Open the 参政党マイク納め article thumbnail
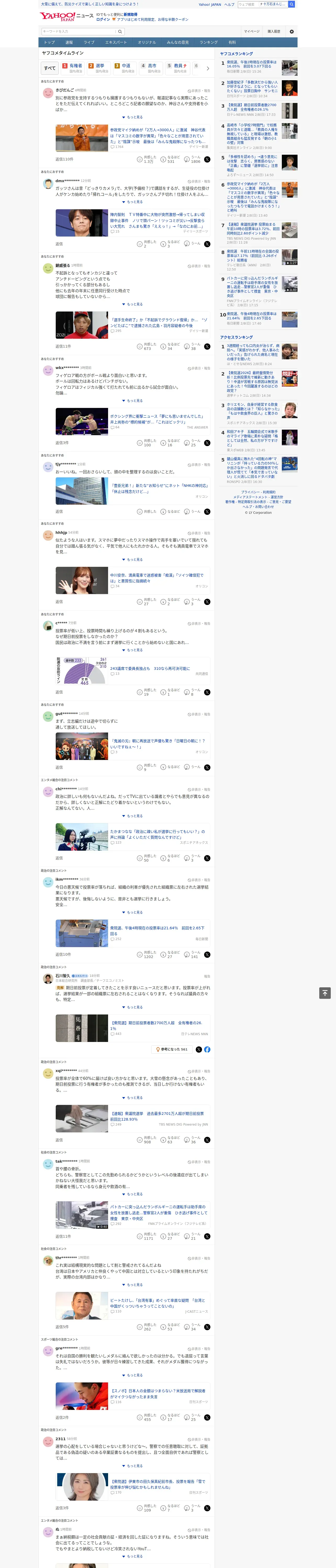This screenshot has height=1568, width=336. point(82,138)
